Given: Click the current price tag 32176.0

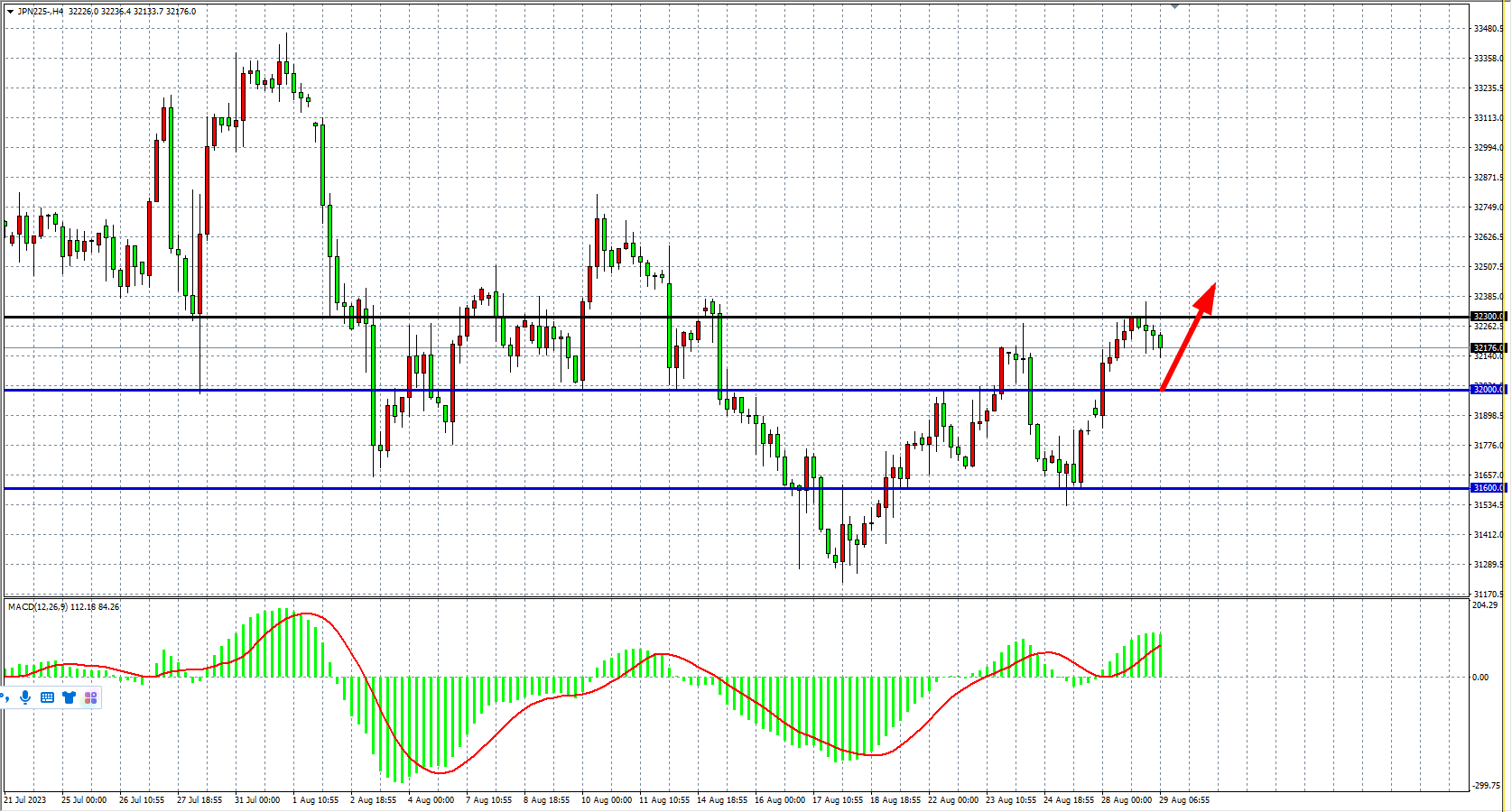Looking at the screenshot, I should [1488, 348].
